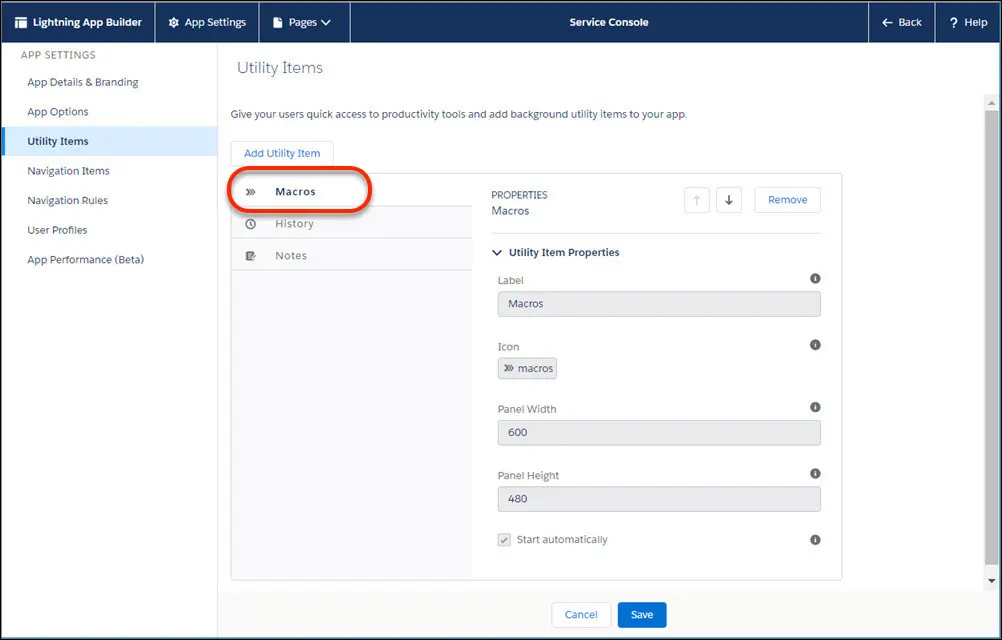This screenshot has height=640, width=1002.
Task: Click the Macros chevrons icon in list
Action: click(x=250, y=192)
